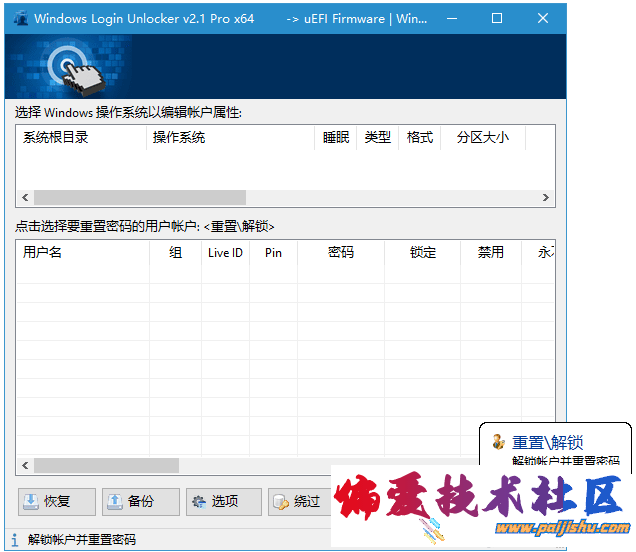Select the 重置\解锁 (Reset\Unlock) user icon
Viewport: 636px width, 552px height.
click(x=498, y=442)
